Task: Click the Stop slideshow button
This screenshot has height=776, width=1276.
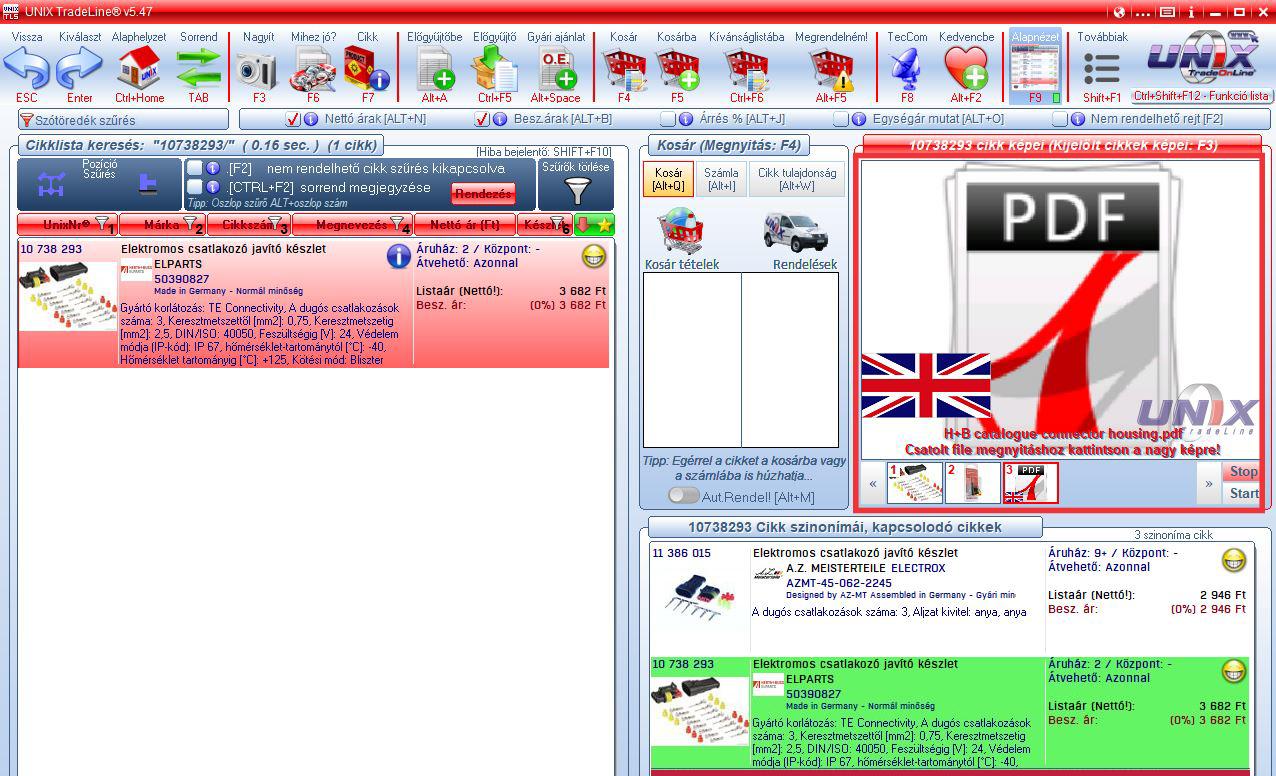Action: (x=1243, y=472)
